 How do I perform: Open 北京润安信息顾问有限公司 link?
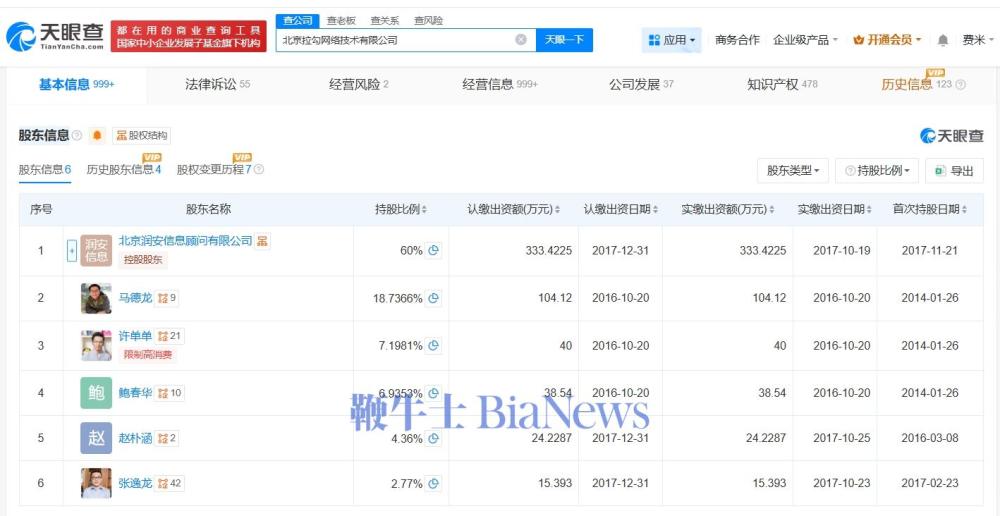click(x=186, y=241)
